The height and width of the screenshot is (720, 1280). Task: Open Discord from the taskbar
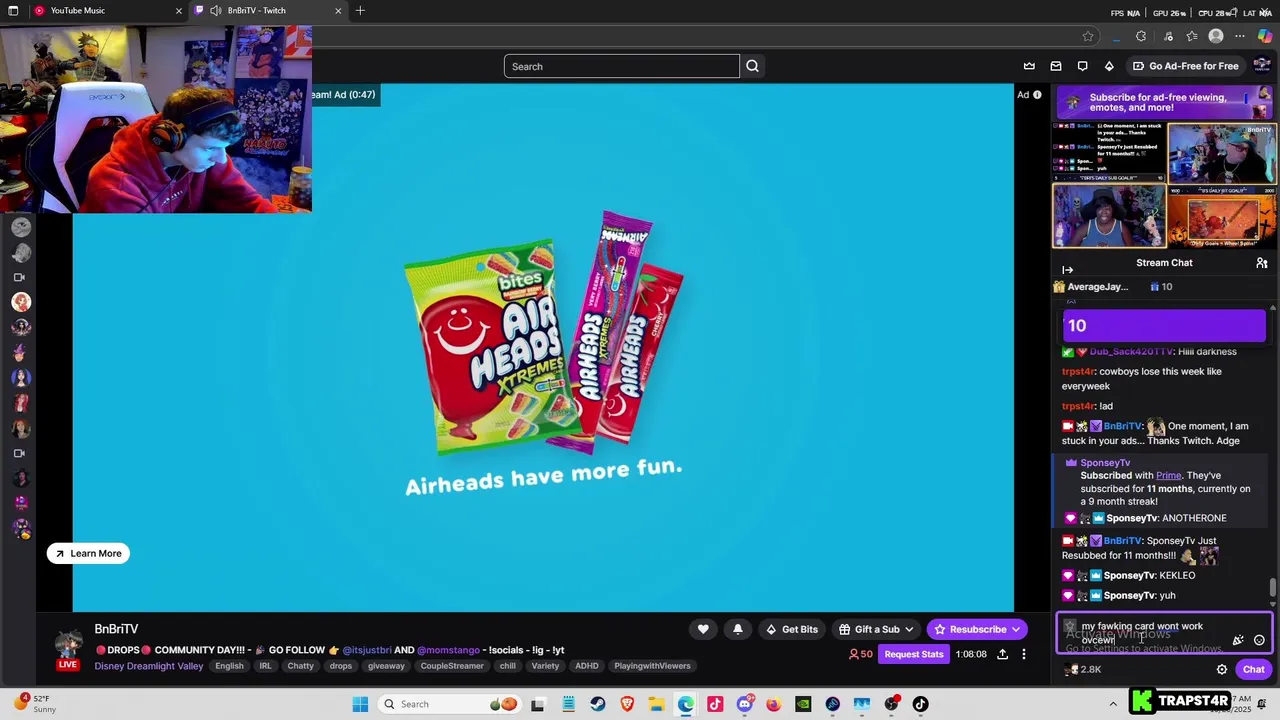click(744, 704)
